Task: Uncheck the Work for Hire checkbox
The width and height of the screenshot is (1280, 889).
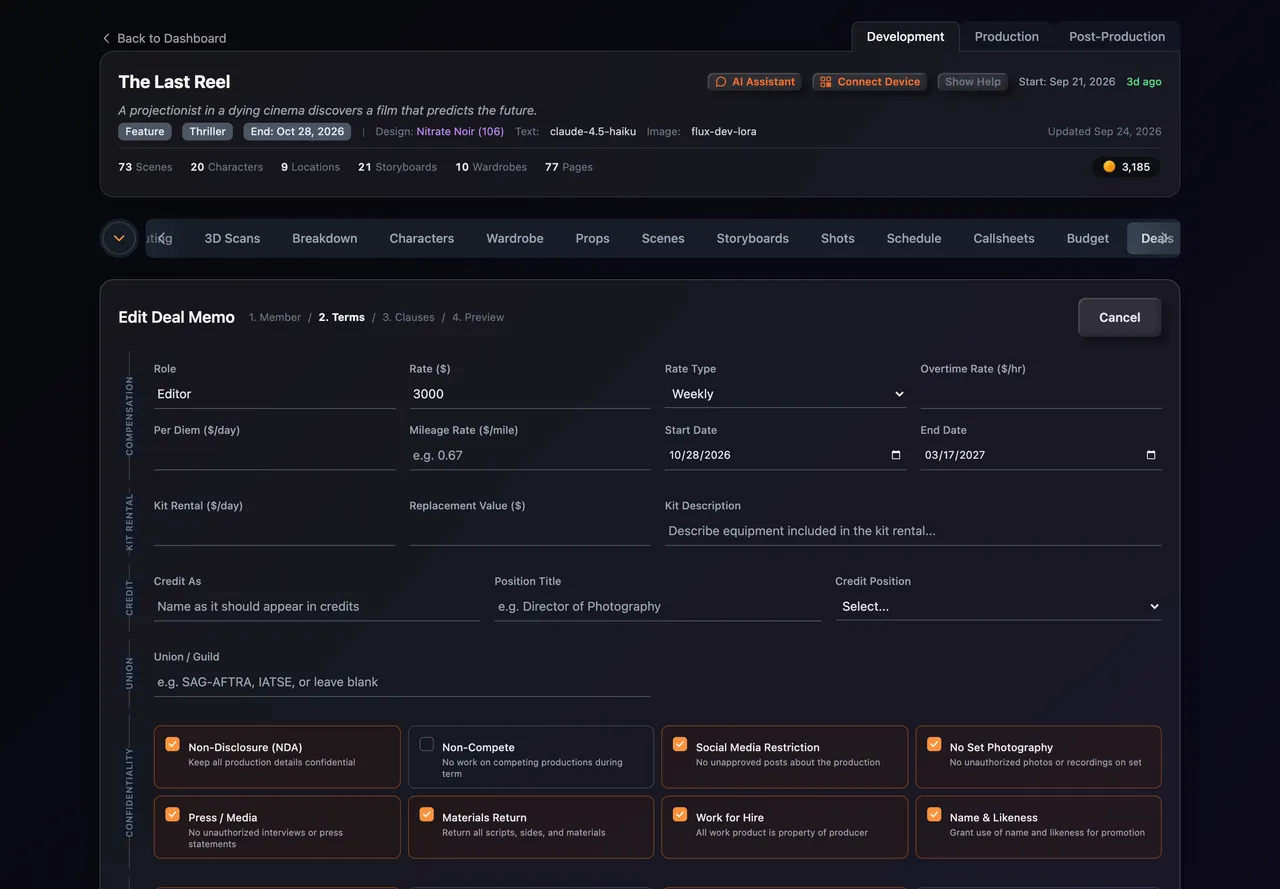Action: point(680,814)
